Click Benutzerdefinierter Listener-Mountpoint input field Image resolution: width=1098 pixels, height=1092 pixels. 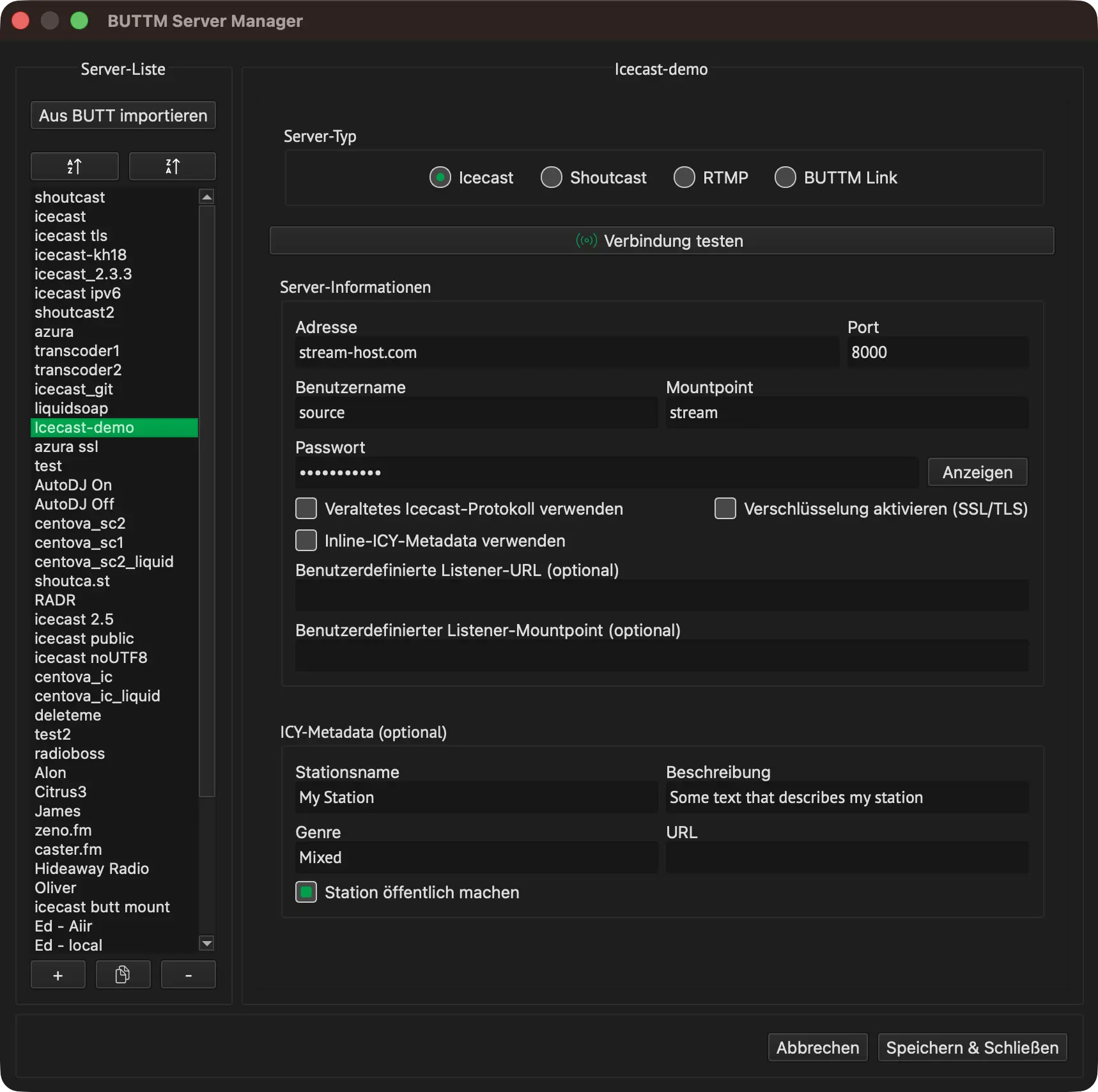(662, 655)
